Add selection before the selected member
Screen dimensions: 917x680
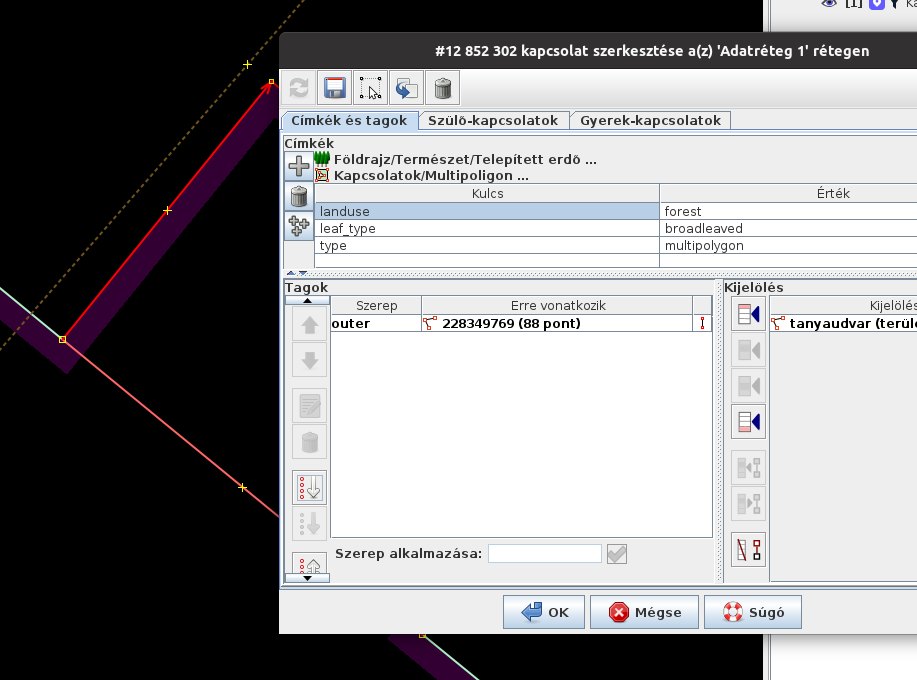point(749,350)
